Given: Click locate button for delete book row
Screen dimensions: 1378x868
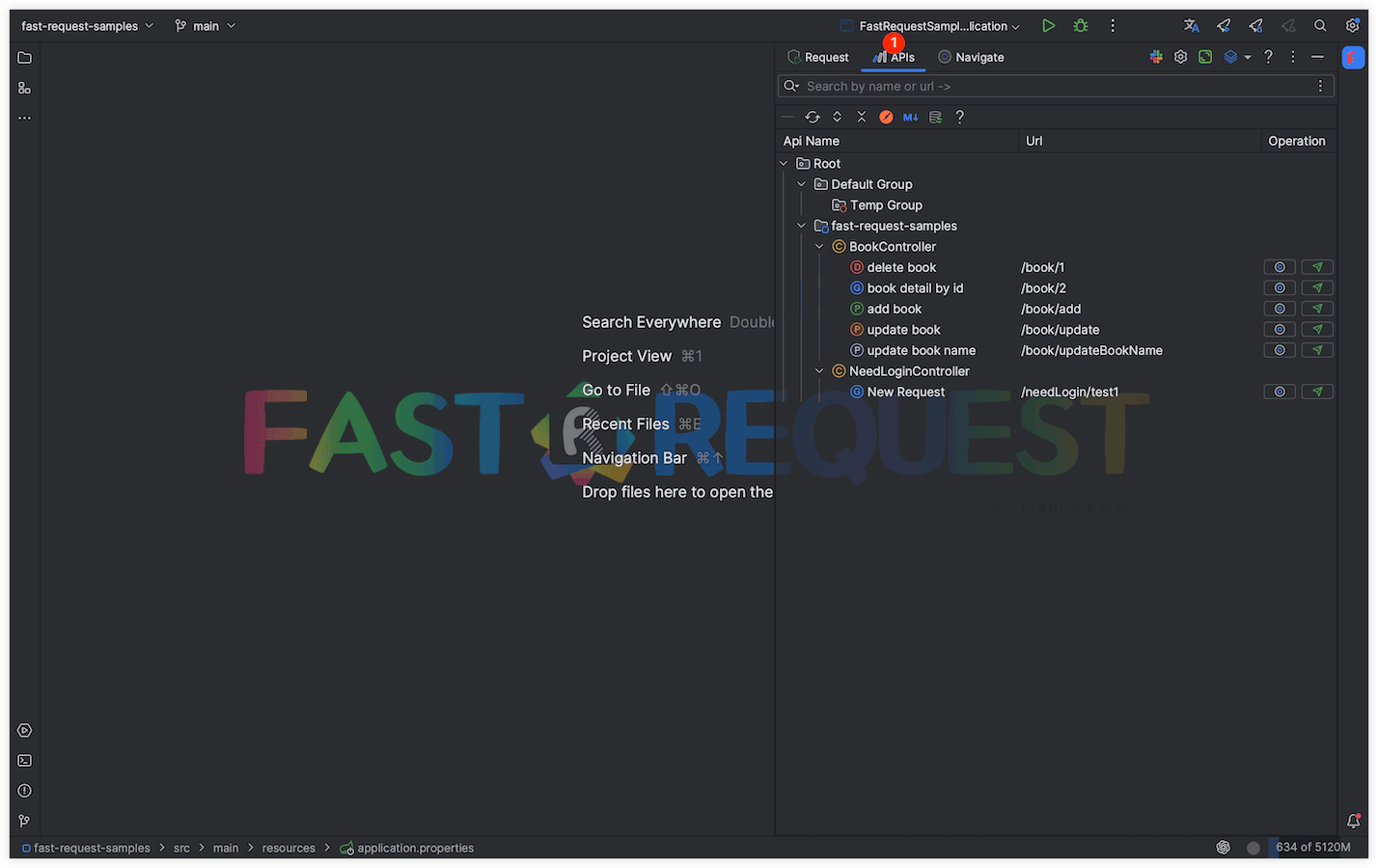Looking at the screenshot, I should [x=1279, y=267].
